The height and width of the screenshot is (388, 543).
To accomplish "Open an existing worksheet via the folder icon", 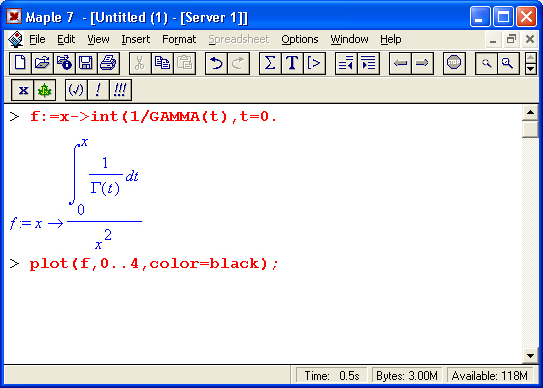I will (x=42, y=63).
